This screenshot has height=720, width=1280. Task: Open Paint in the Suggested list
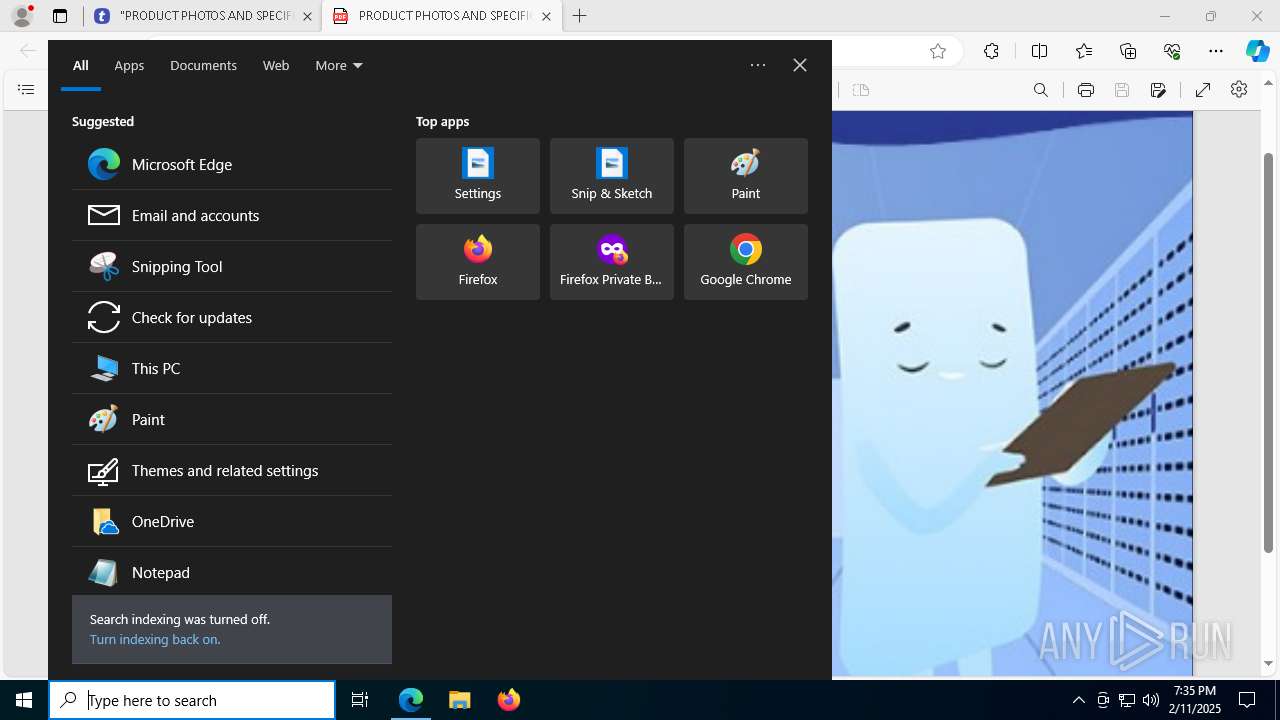click(x=232, y=419)
